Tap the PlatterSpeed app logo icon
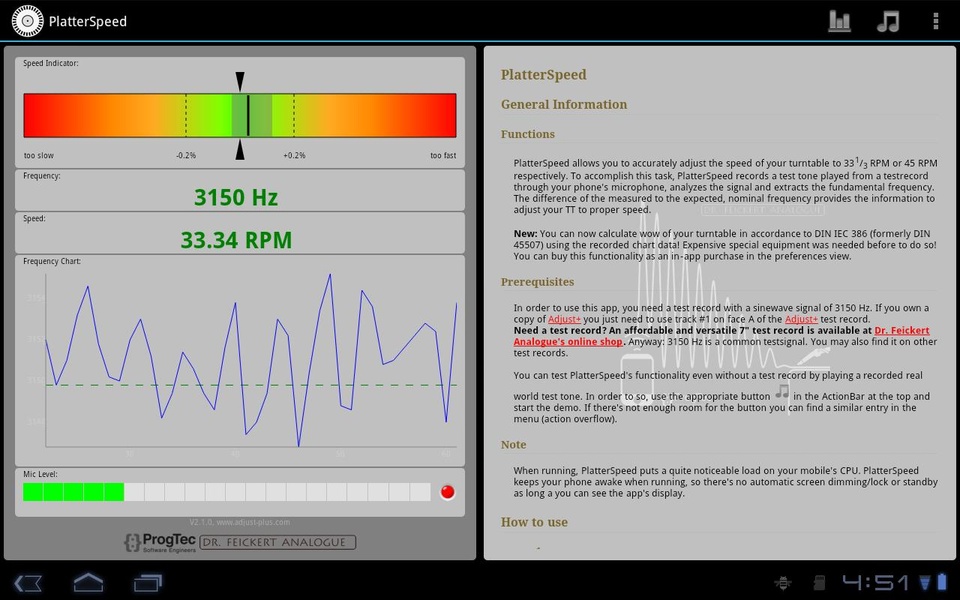 tap(28, 21)
